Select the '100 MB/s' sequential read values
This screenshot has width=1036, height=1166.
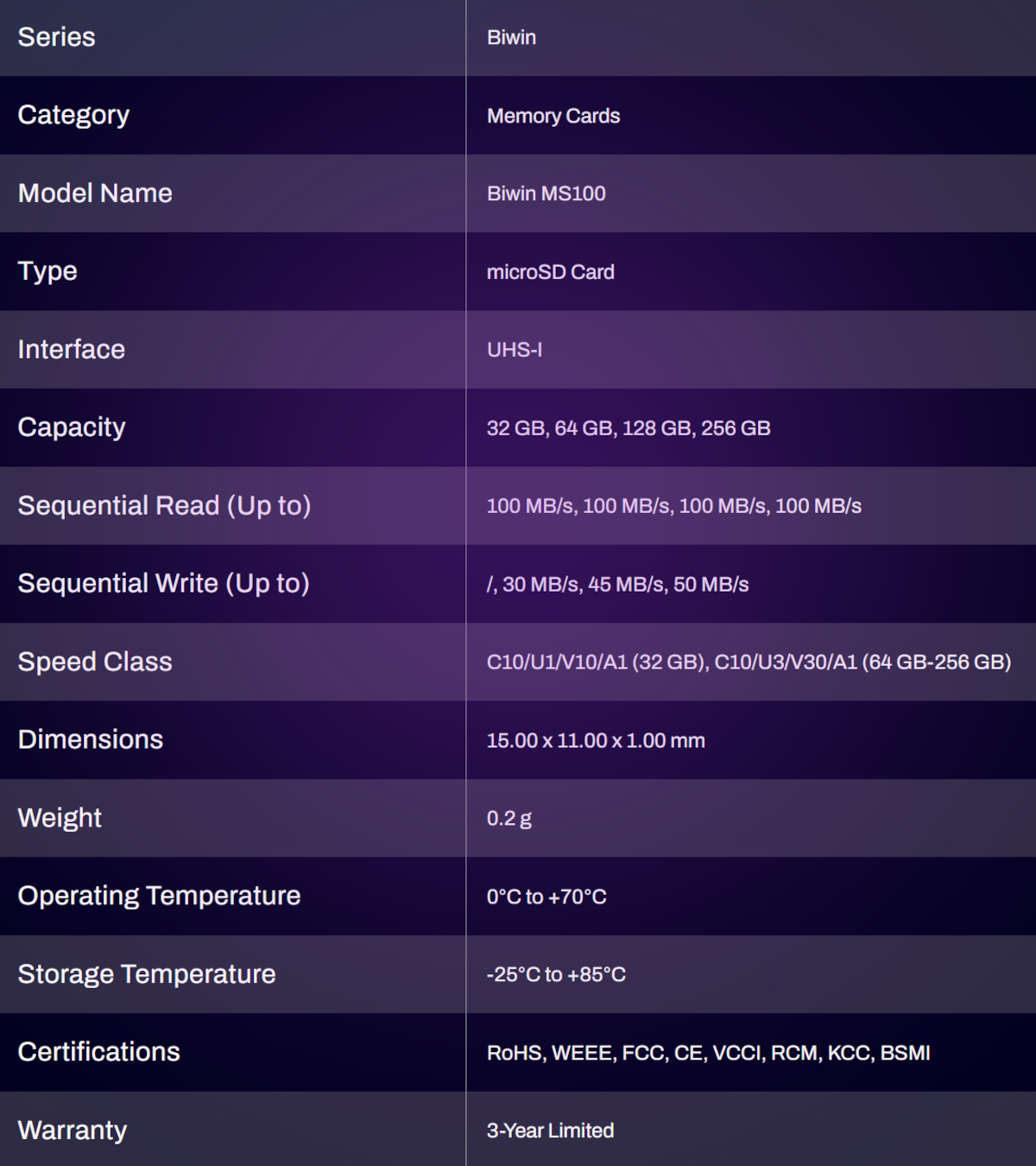[x=674, y=506]
